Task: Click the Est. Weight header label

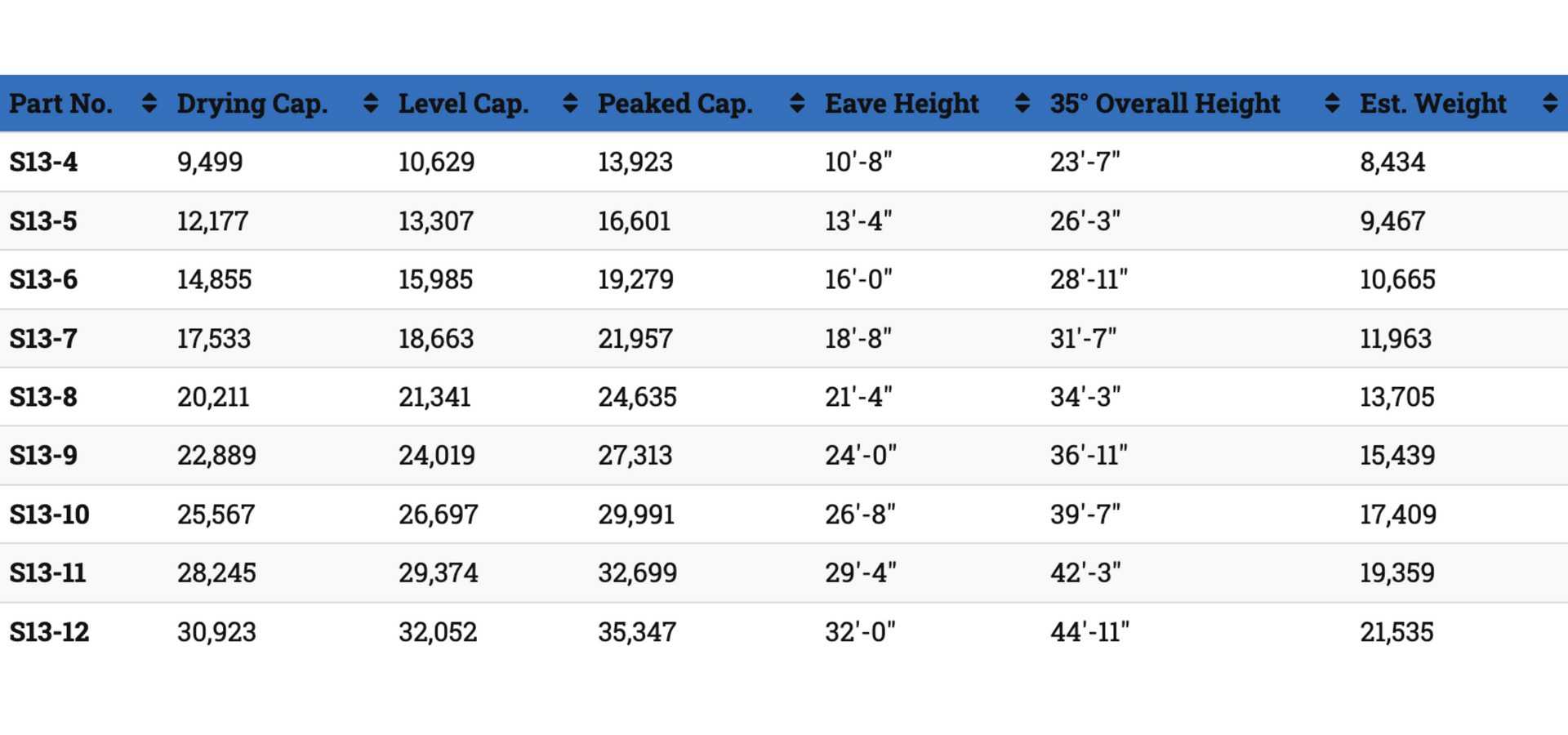Action: click(1433, 104)
